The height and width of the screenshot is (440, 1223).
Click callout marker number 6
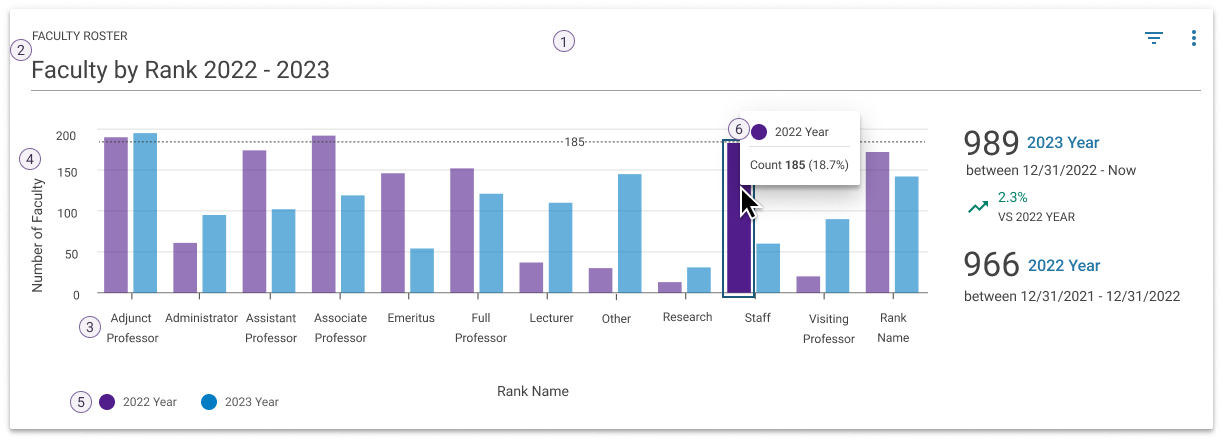click(738, 129)
